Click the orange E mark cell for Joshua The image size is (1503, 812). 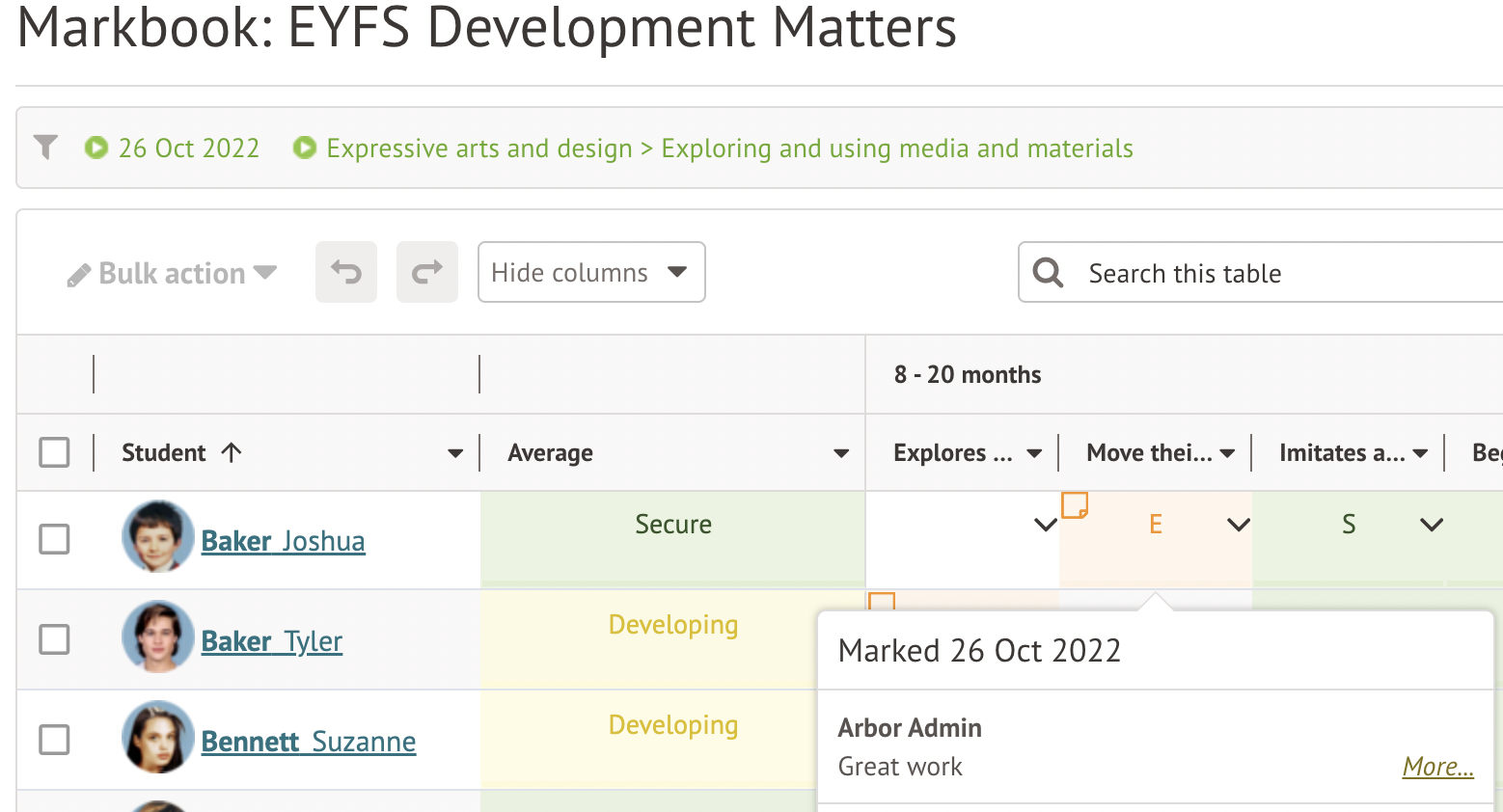(x=1155, y=525)
